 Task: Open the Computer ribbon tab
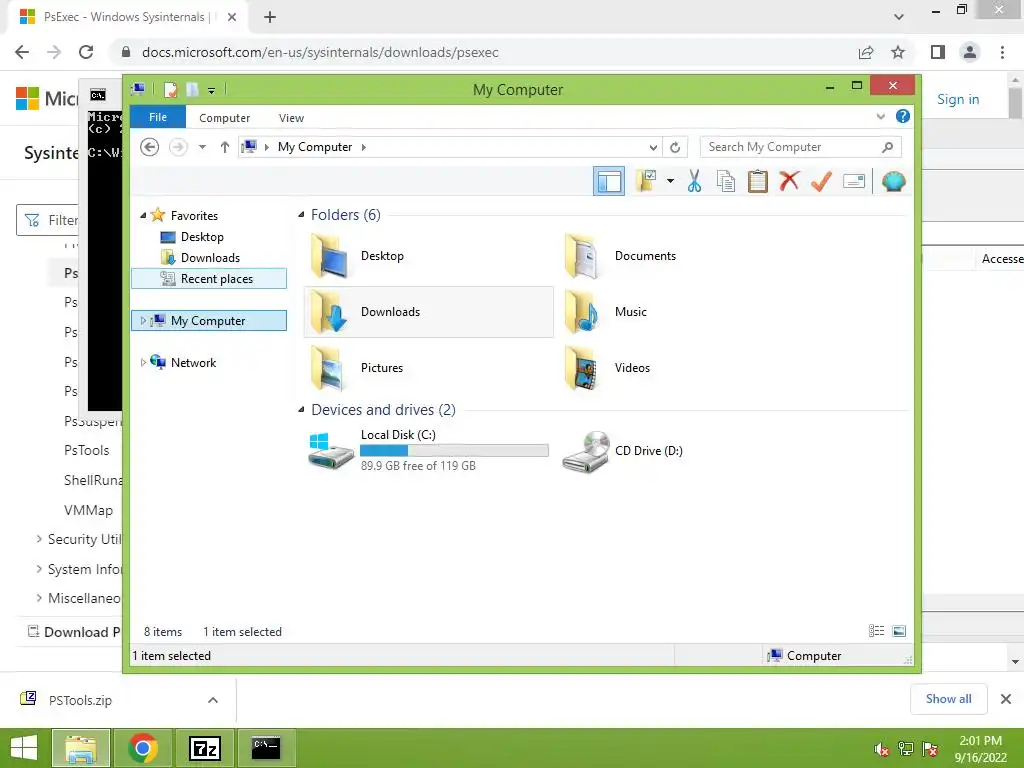225,118
